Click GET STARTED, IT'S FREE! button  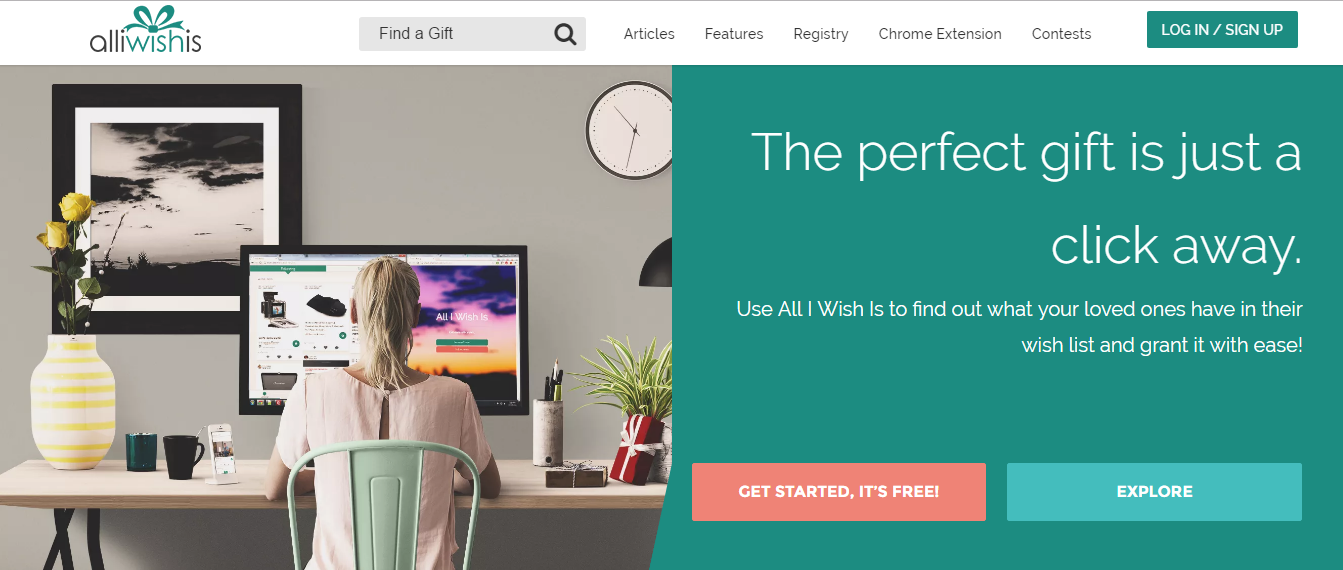click(x=839, y=492)
